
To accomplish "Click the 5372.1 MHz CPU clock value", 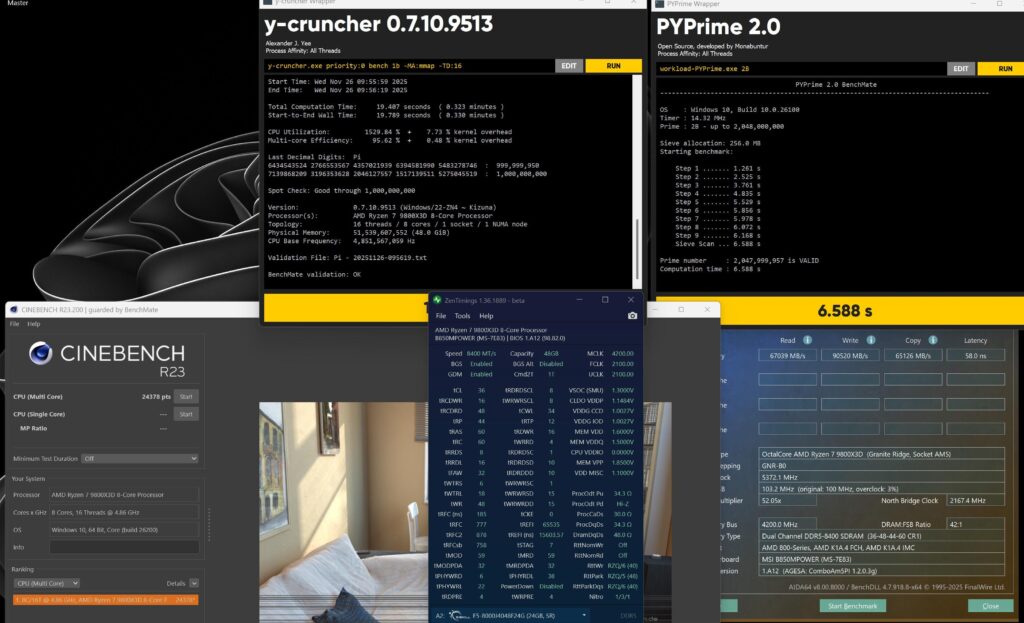I will coord(881,477).
